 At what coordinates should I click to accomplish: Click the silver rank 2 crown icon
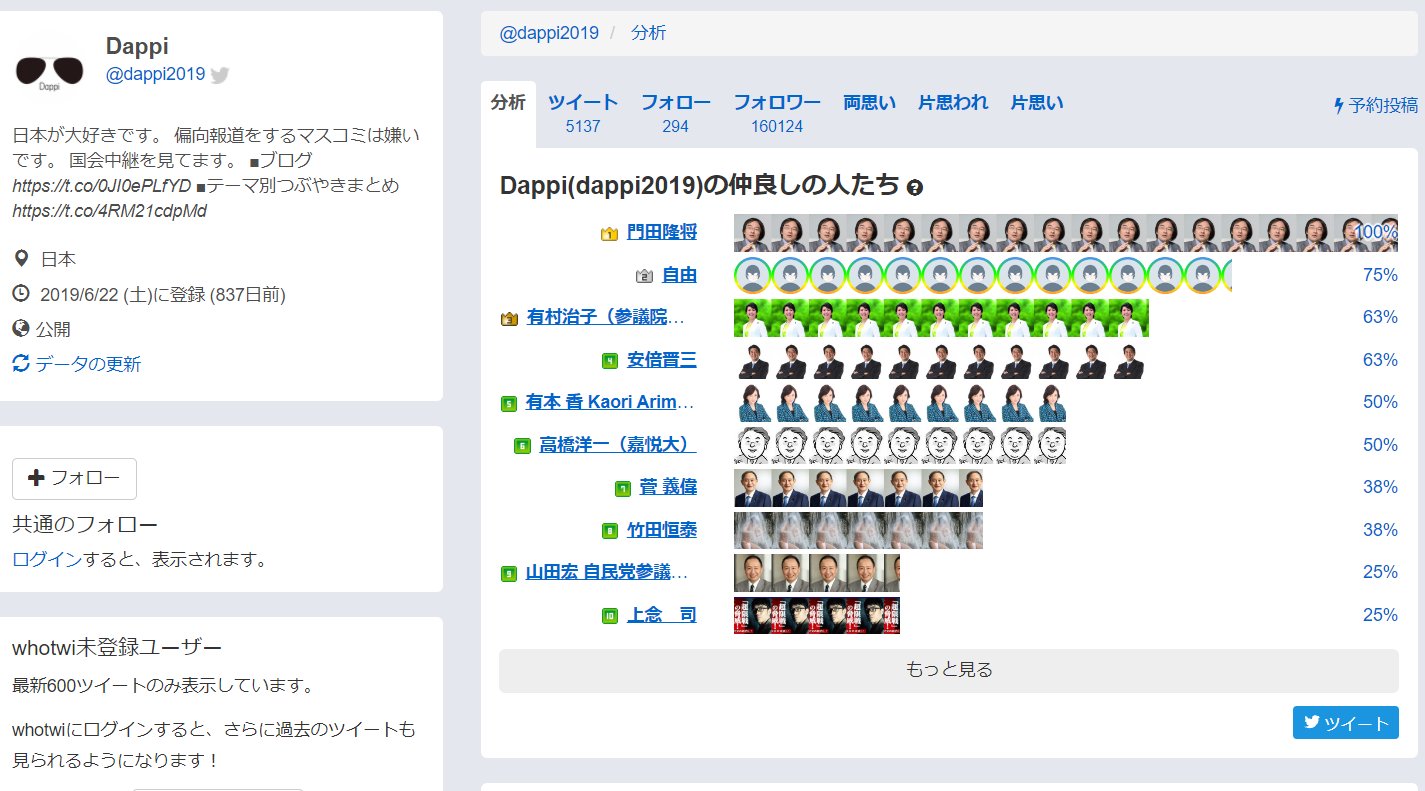pyautogui.click(x=644, y=276)
